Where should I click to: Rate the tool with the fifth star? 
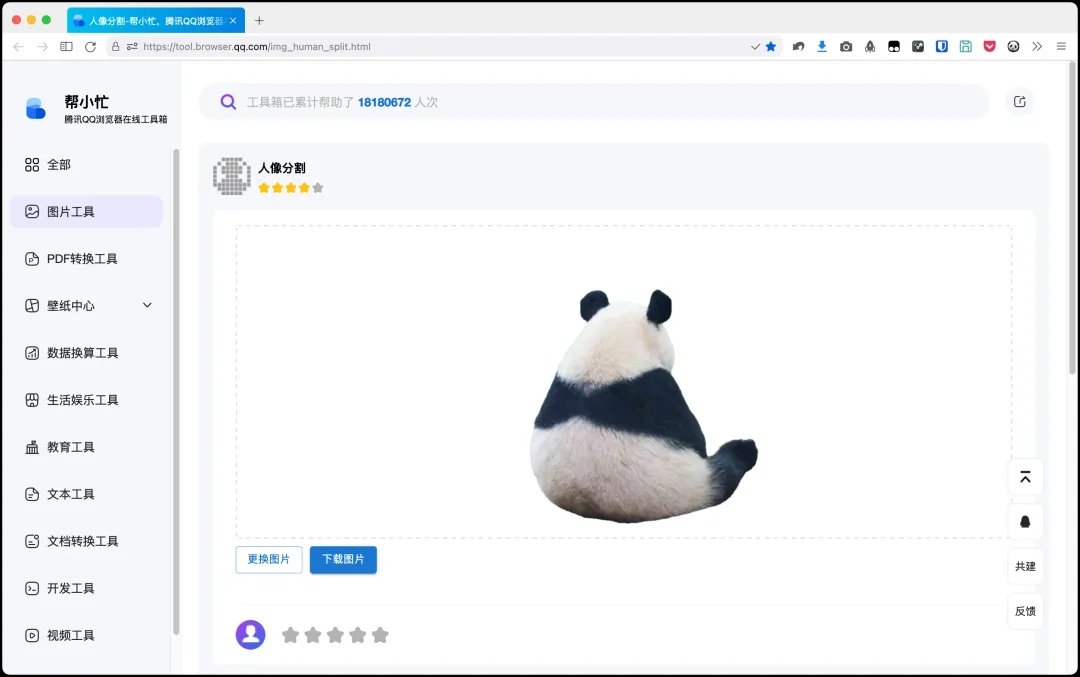pyautogui.click(x=380, y=634)
